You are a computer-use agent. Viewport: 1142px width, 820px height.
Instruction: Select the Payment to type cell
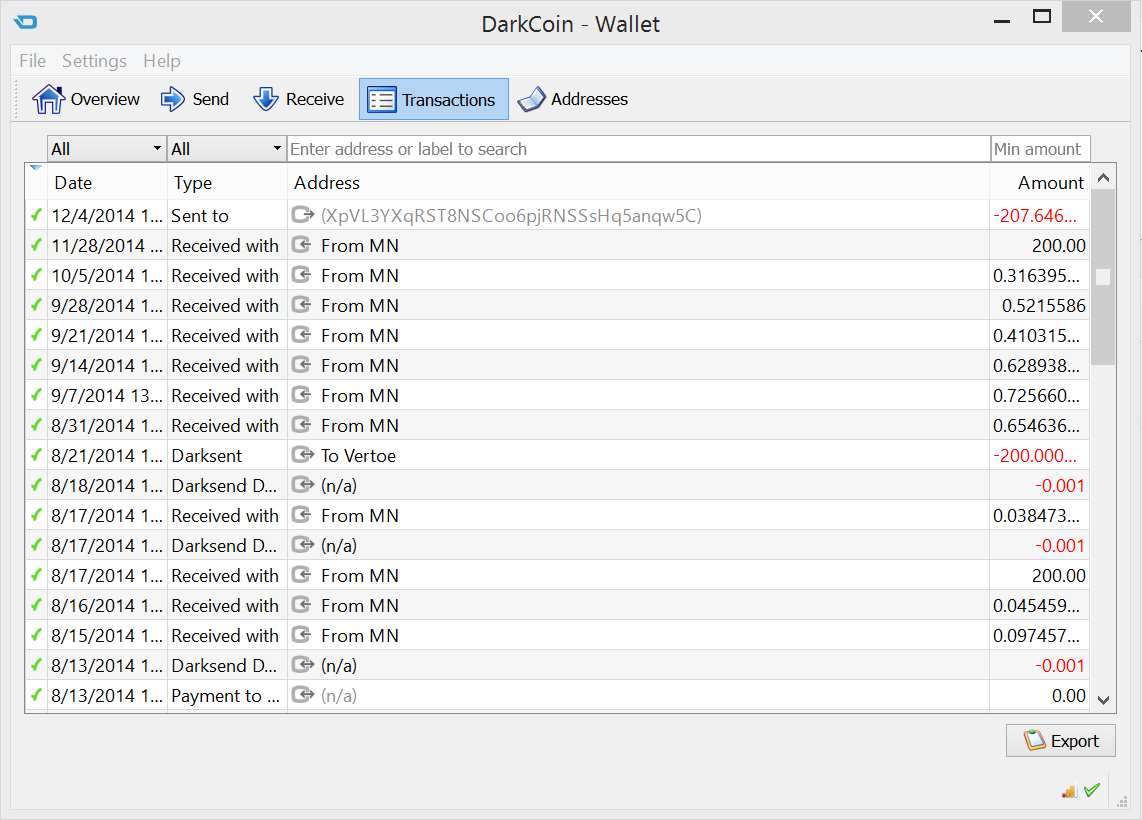click(x=227, y=695)
